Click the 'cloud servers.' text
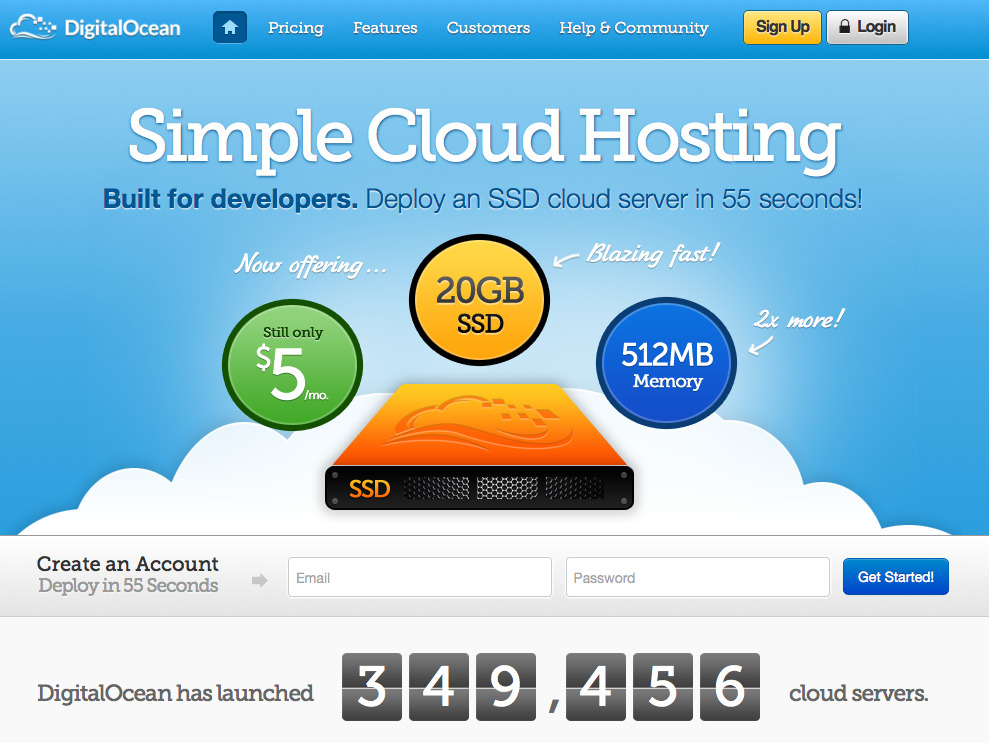This screenshot has width=989, height=743. point(858,693)
